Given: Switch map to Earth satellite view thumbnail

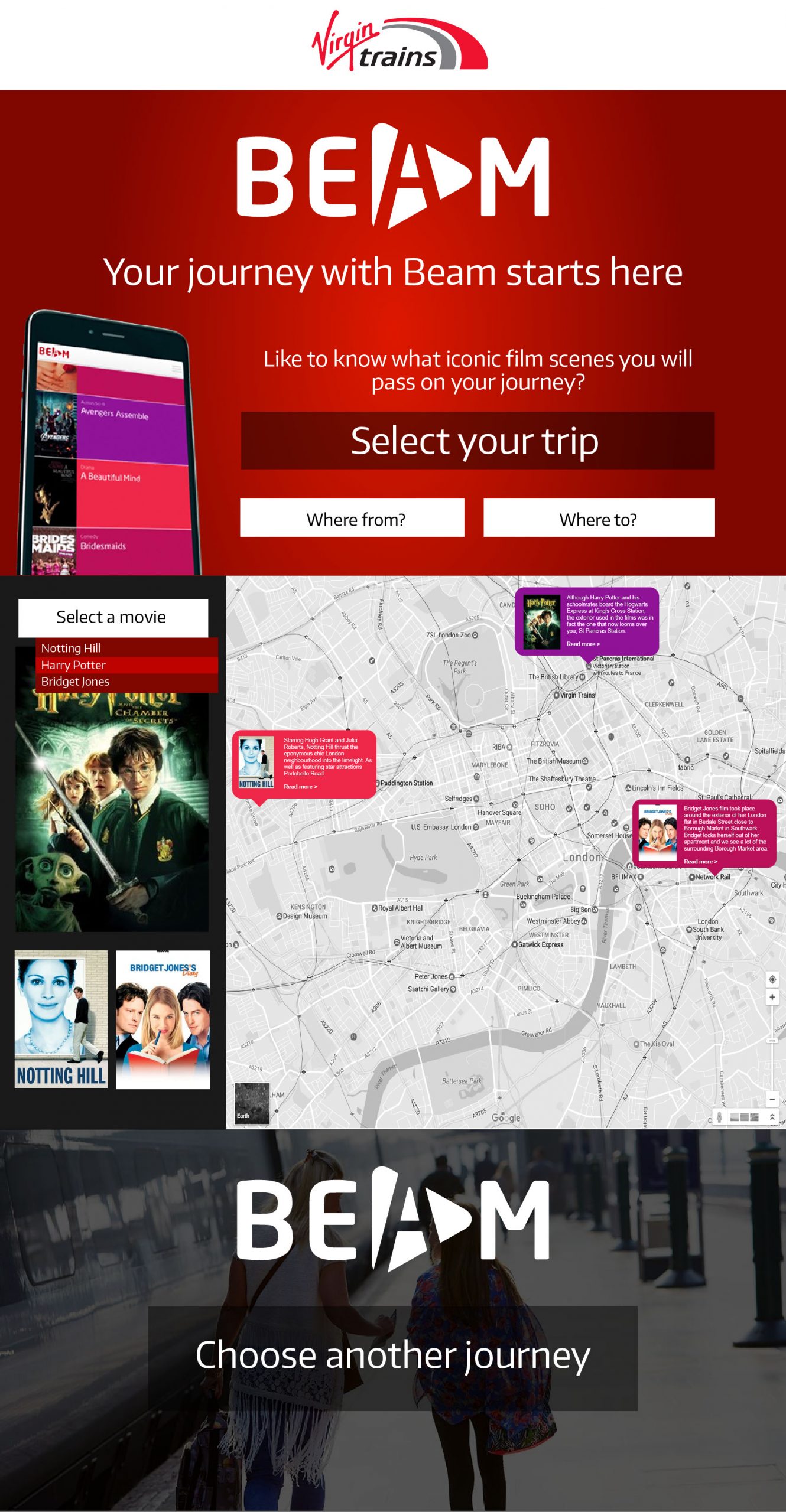Looking at the screenshot, I should pos(252,1103).
